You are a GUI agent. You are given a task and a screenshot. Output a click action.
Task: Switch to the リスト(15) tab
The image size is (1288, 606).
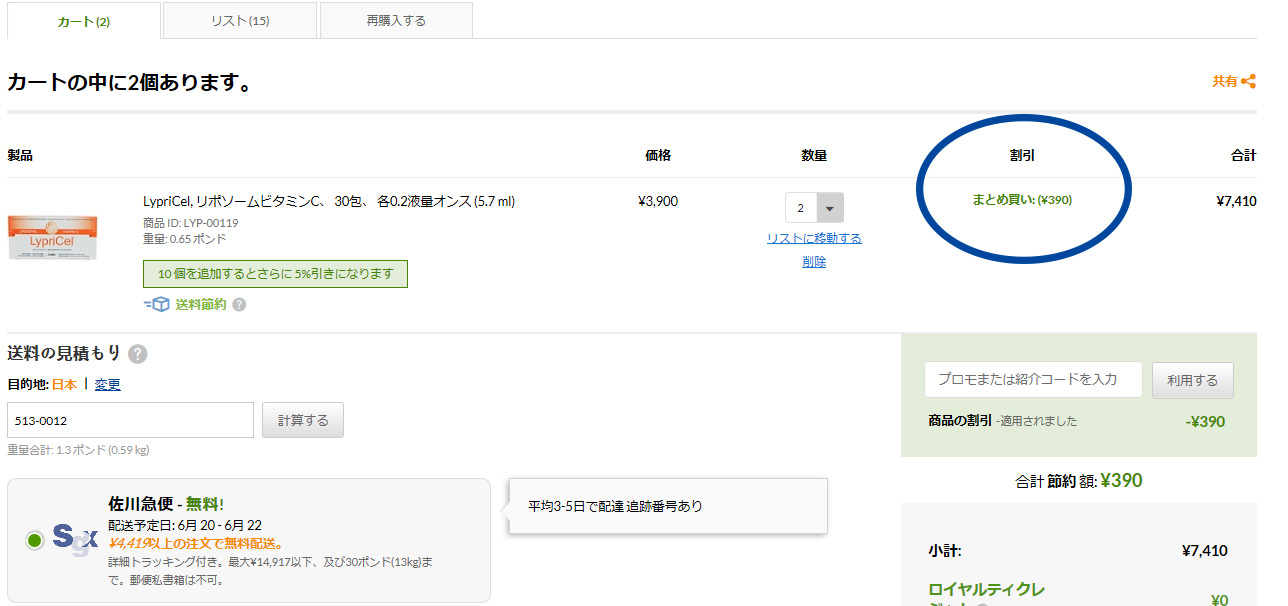pyautogui.click(x=240, y=21)
